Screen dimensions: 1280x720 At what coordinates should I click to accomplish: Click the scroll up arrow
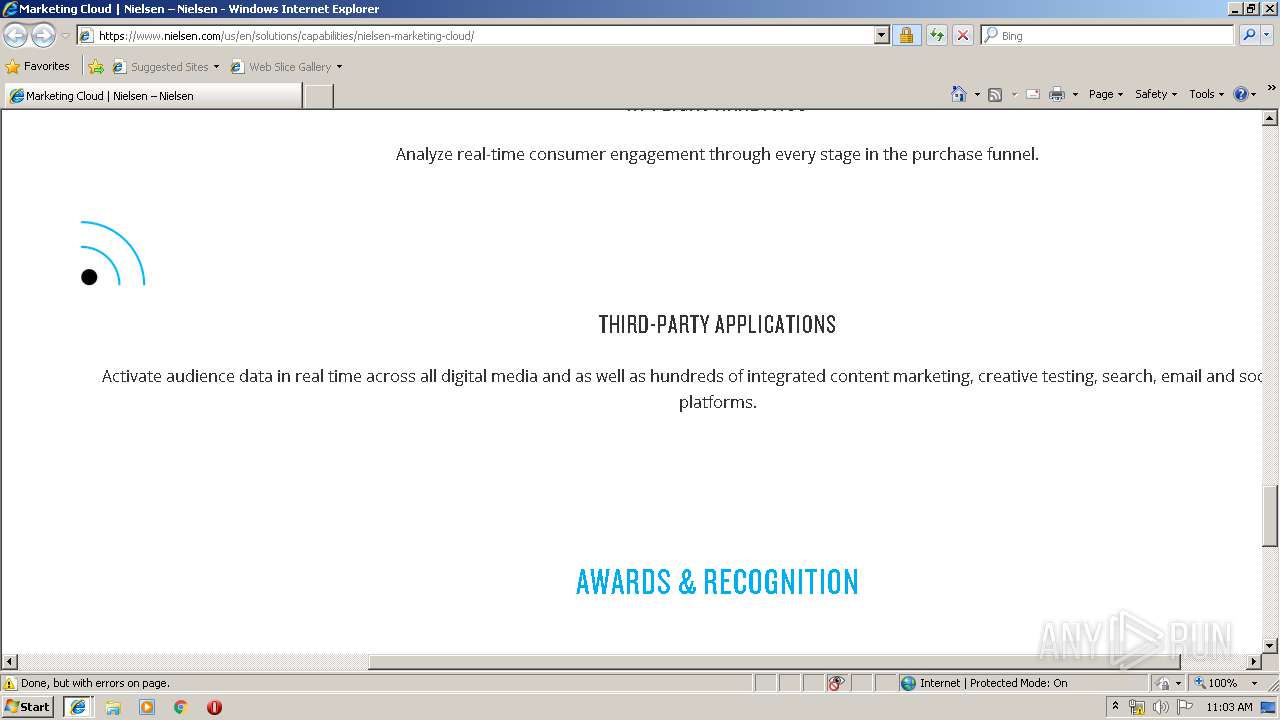[1270, 118]
